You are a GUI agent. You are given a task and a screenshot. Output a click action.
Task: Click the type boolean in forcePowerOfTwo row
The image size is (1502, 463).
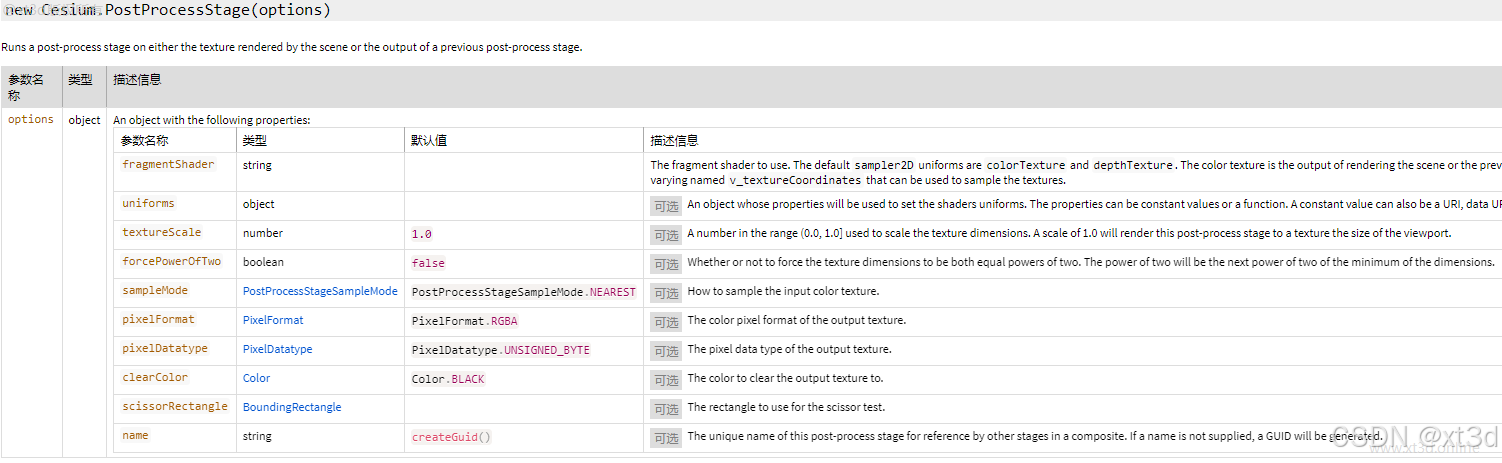[x=263, y=262]
